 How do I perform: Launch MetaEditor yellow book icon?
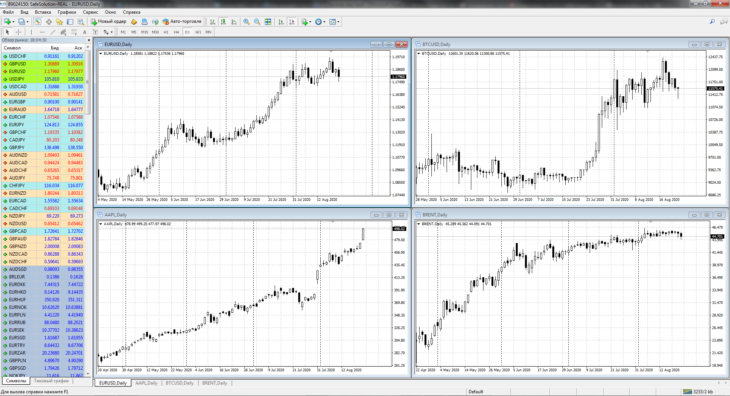pyautogui.click(x=134, y=22)
